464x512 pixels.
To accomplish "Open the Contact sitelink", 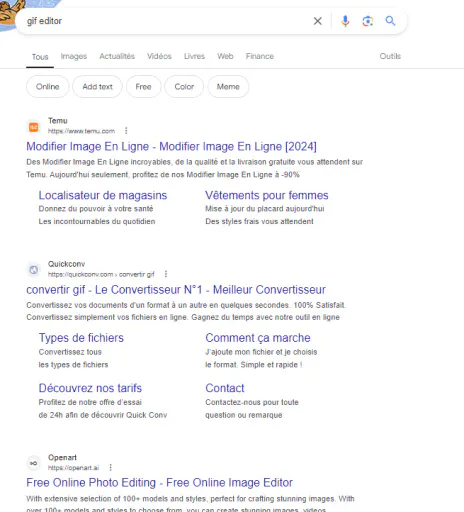I will tap(225, 388).
